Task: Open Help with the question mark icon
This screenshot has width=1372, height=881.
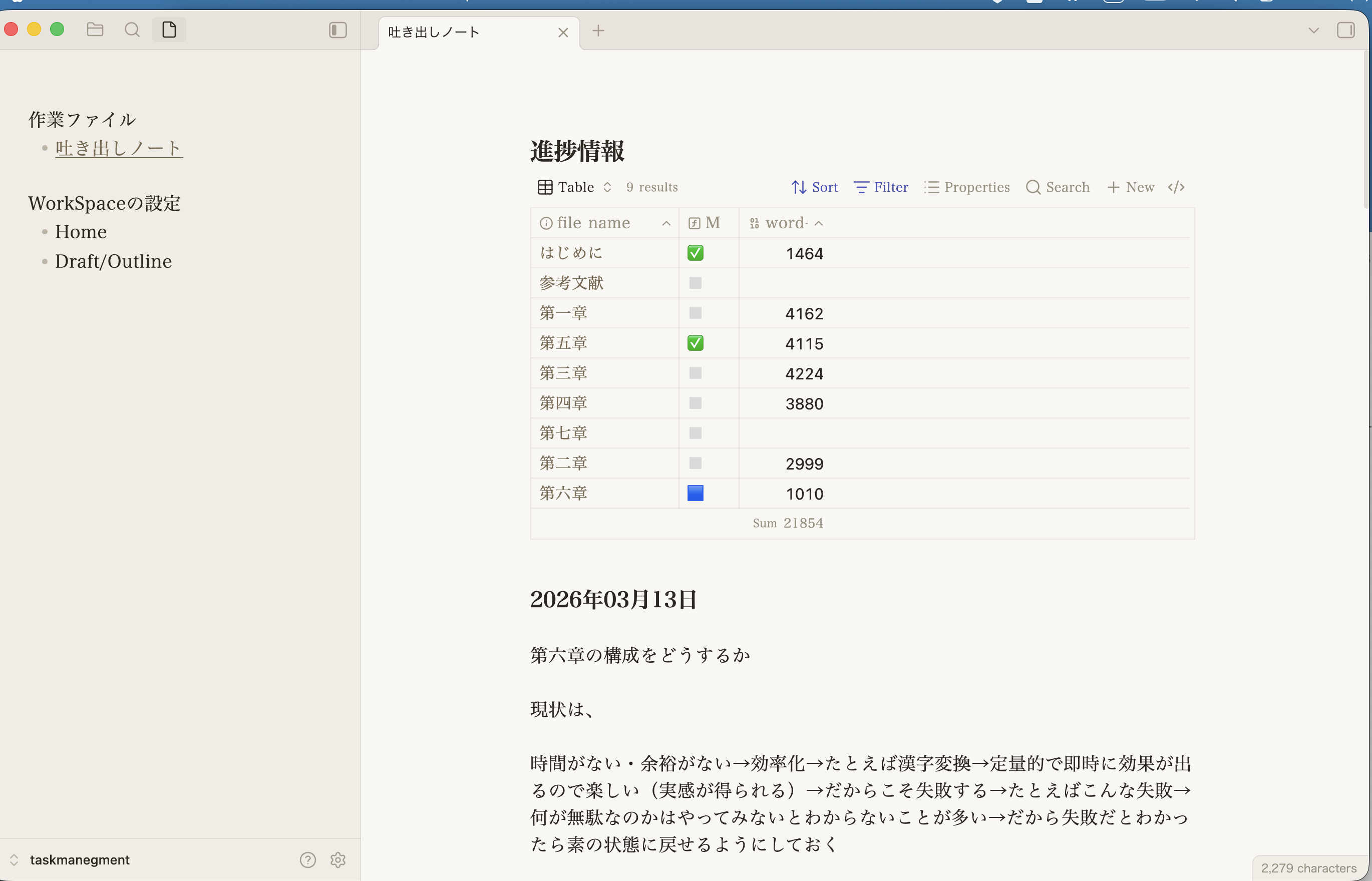Action: click(308, 860)
